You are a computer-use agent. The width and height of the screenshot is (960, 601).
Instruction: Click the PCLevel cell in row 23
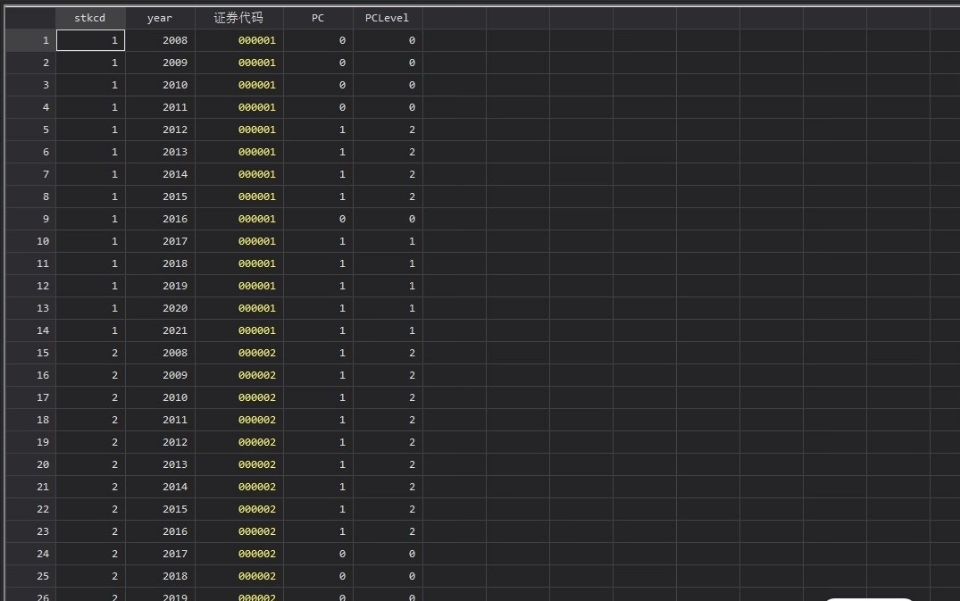pyautogui.click(x=387, y=532)
